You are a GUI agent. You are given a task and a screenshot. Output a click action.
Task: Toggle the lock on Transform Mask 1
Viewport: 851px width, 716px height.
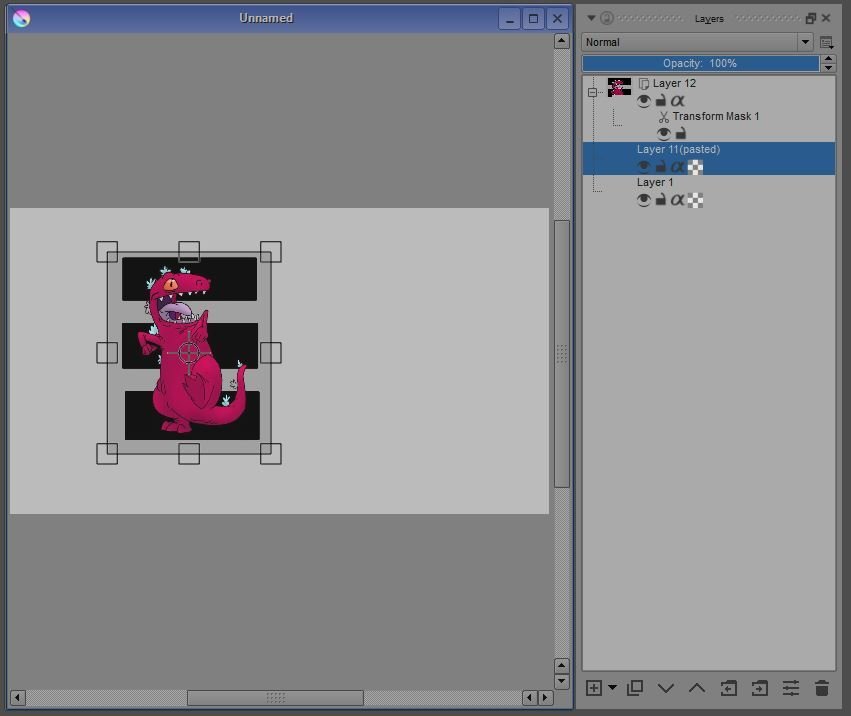pos(681,133)
